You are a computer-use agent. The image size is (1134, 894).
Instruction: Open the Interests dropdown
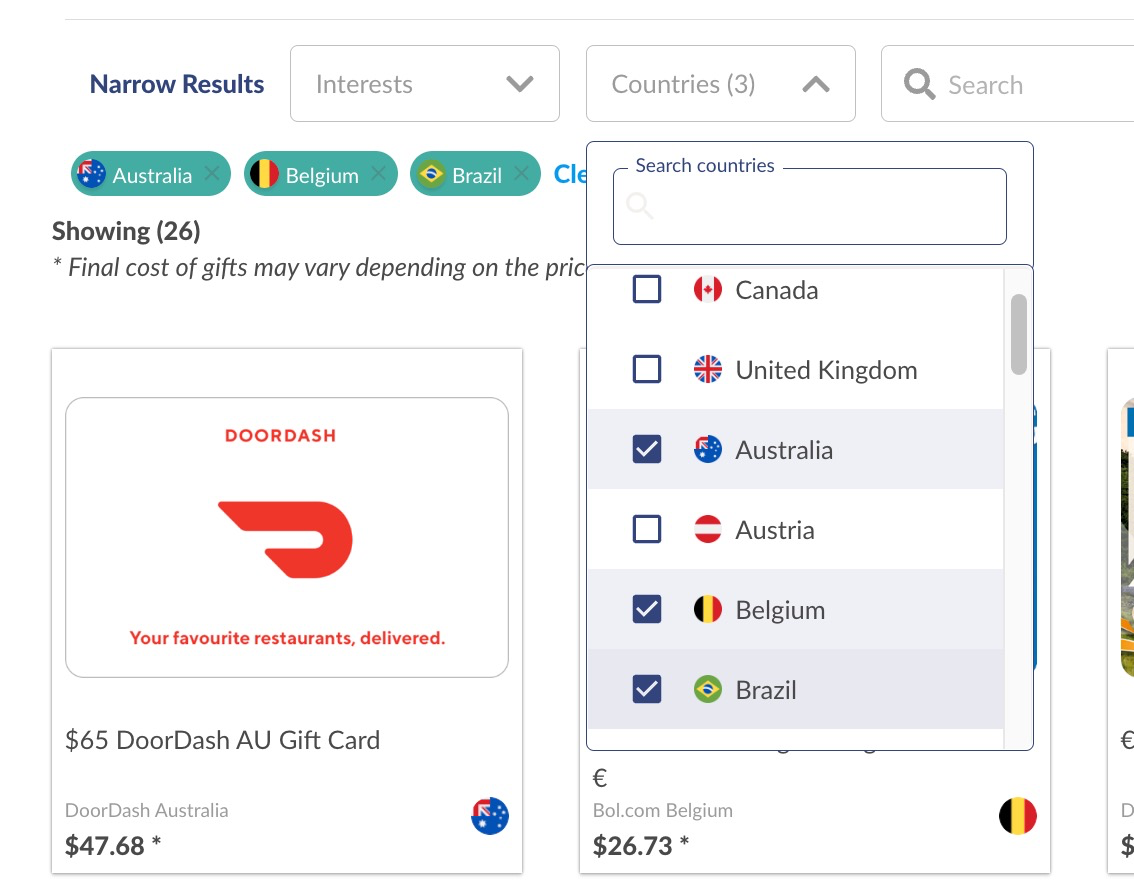(x=425, y=84)
